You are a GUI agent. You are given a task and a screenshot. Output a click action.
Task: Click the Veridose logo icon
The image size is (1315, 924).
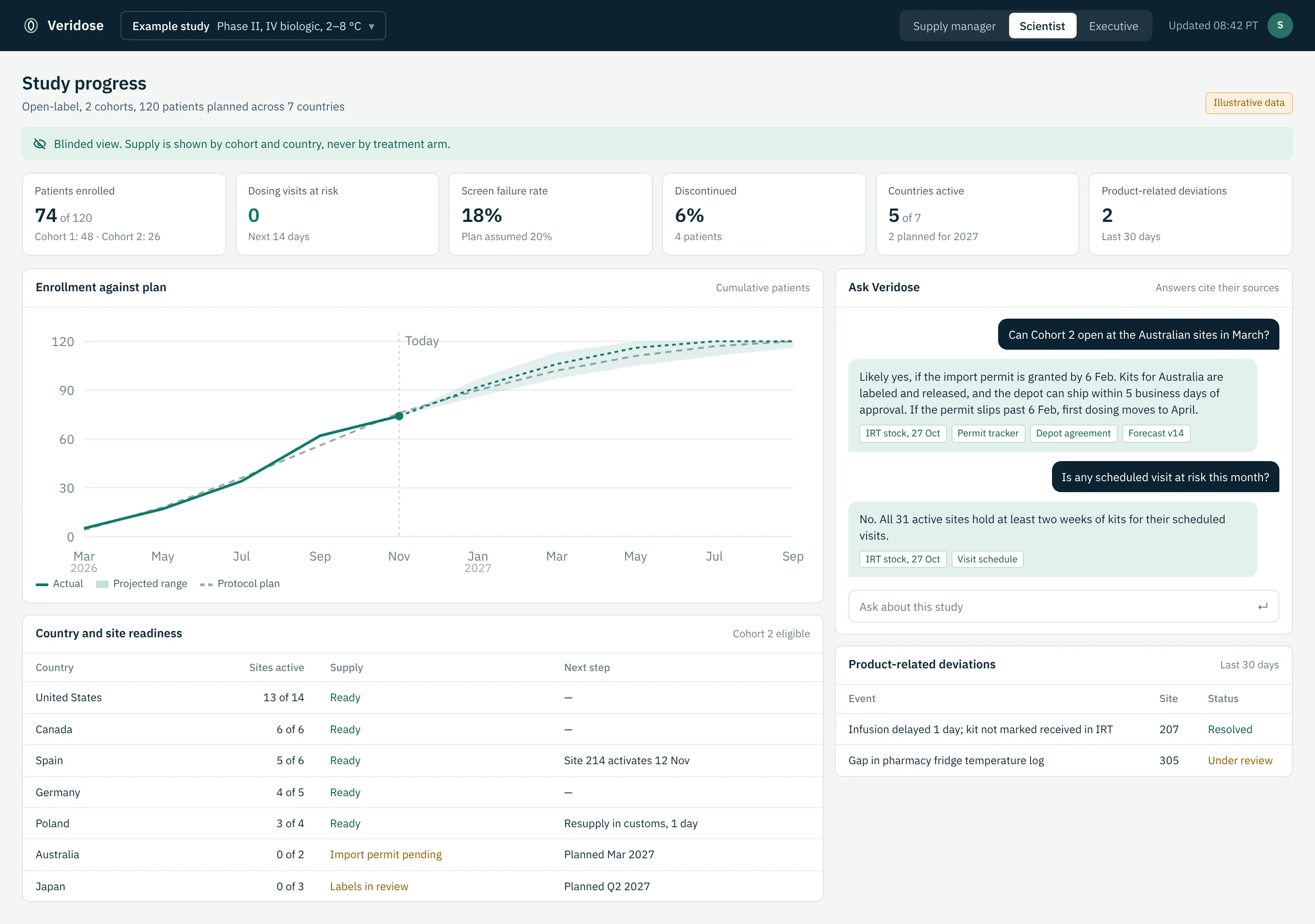coord(31,26)
